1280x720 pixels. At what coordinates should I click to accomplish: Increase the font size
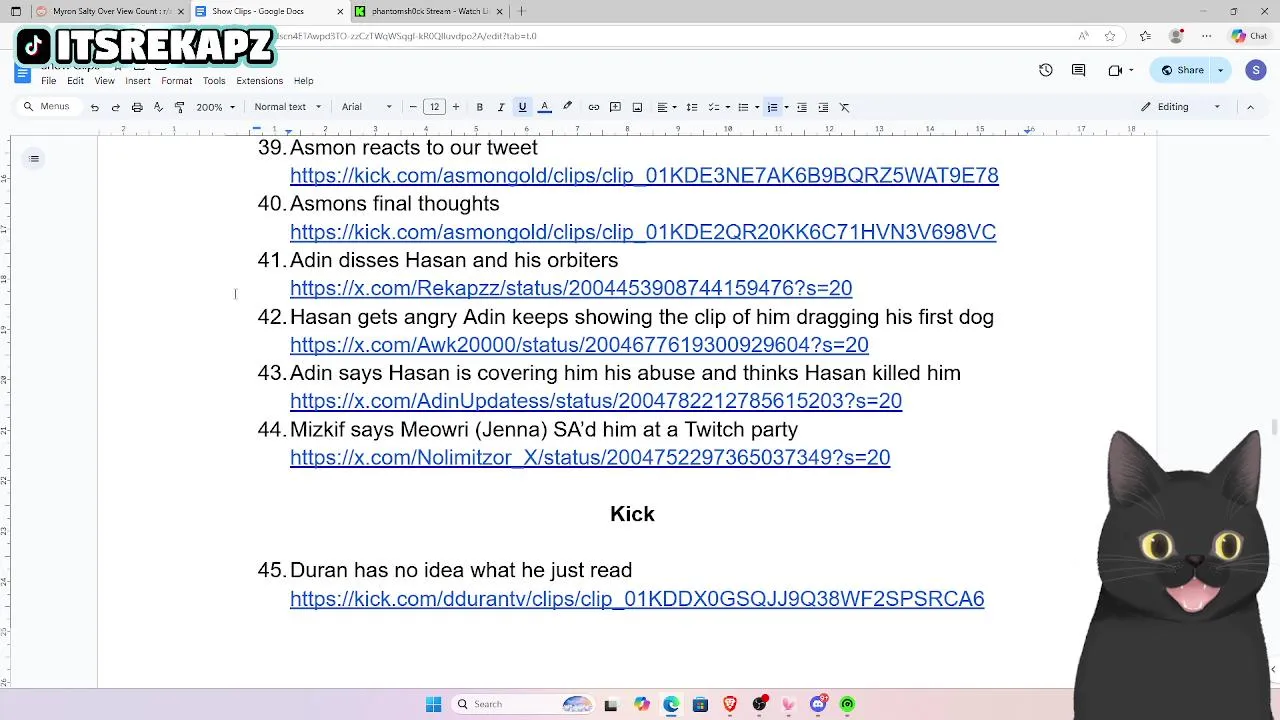click(x=456, y=107)
